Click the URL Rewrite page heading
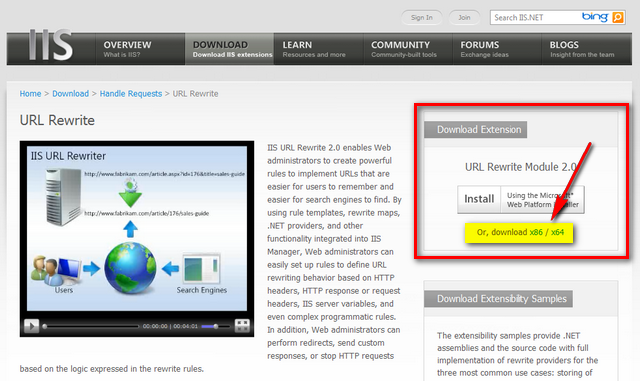The width and height of the screenshot is (640, 381). pyautogui.click(x=57, y=120)
